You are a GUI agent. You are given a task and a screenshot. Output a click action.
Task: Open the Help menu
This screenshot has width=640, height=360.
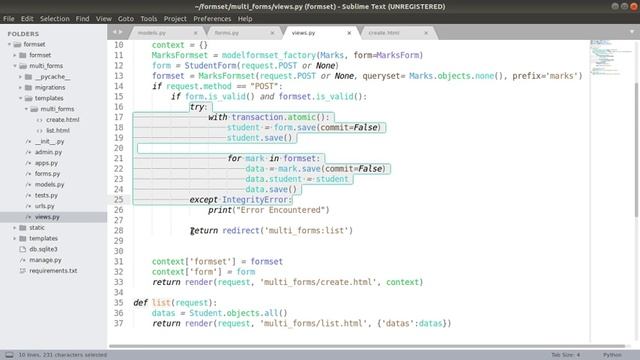pos(245,19)
